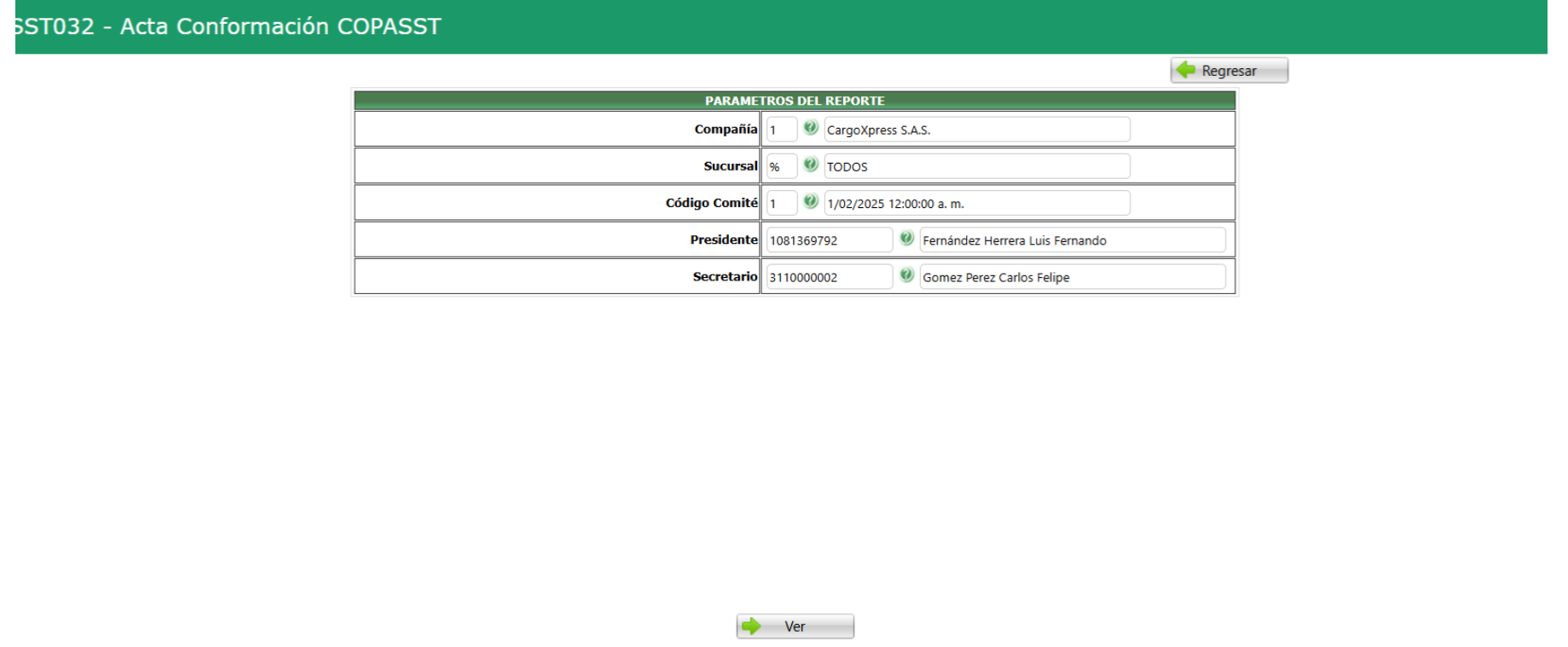Click the PARAMETROS DEL REPORTE header
This screenshot has height=647, width=1568.
pos(795,101)
